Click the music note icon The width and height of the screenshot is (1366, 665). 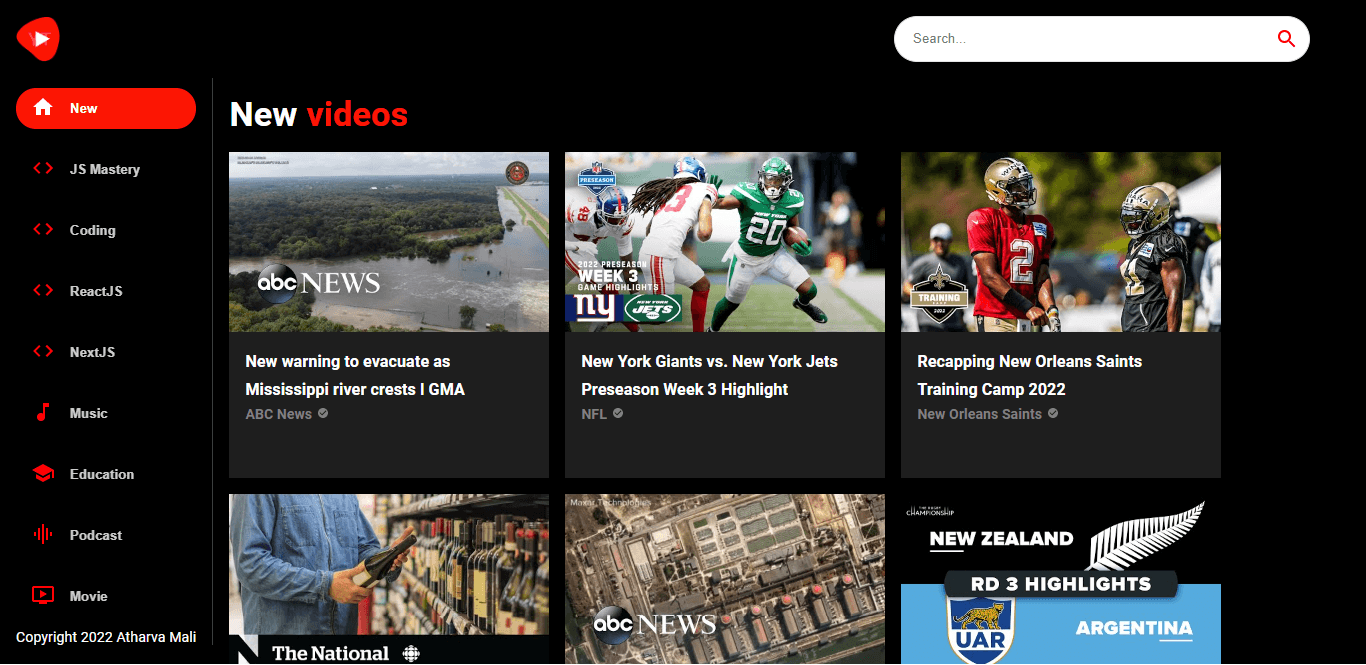43,413
